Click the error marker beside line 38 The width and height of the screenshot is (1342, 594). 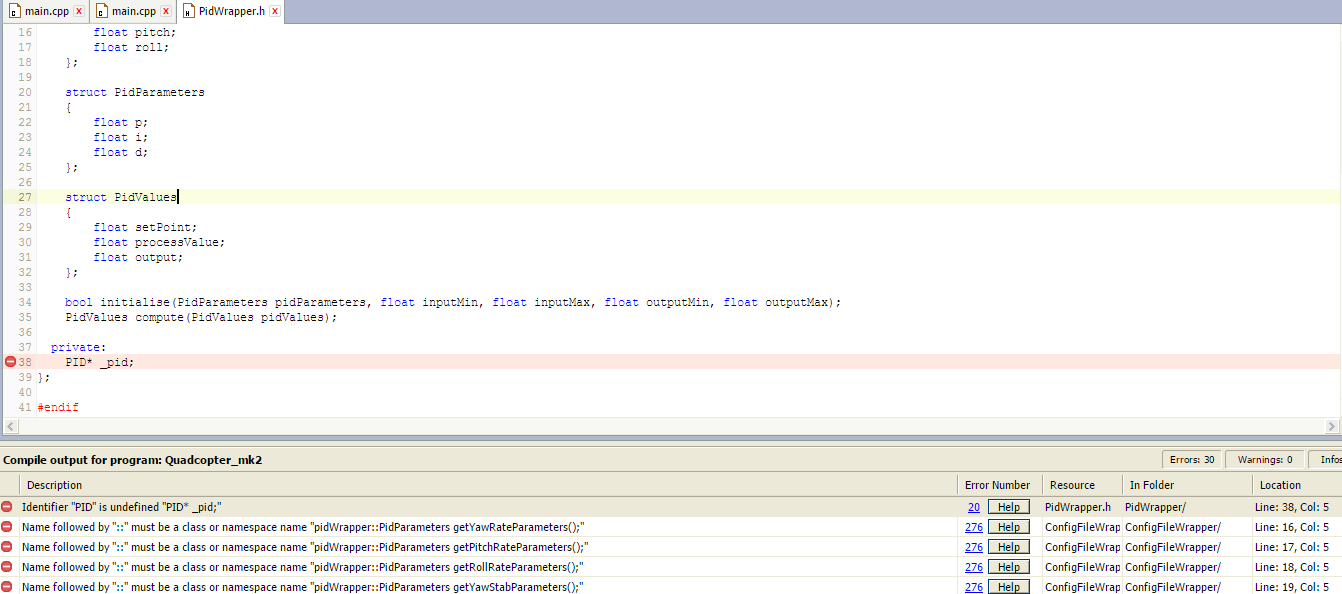pos(10,362)
